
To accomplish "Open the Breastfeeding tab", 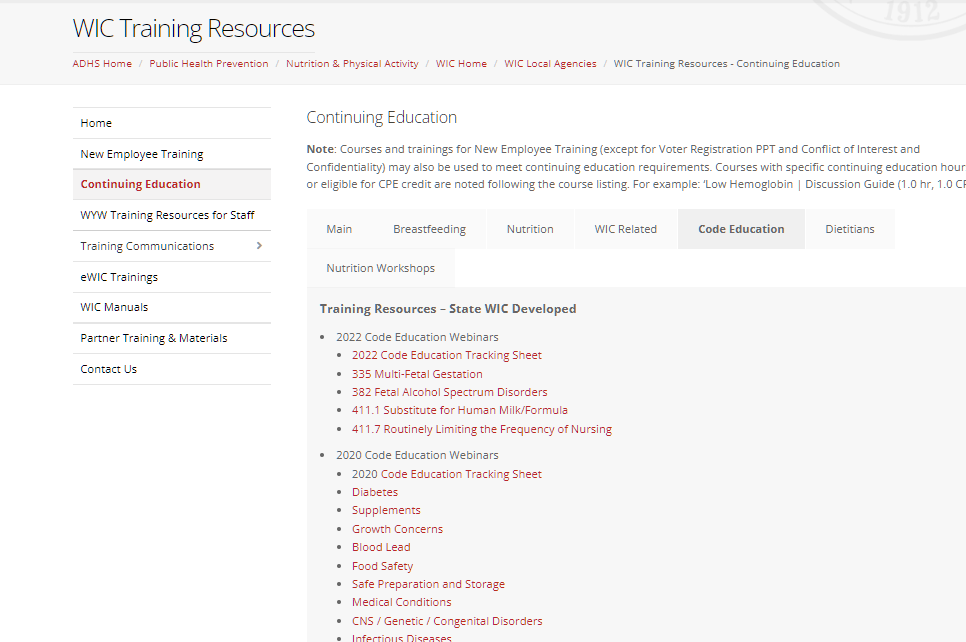I will point(429,229).
